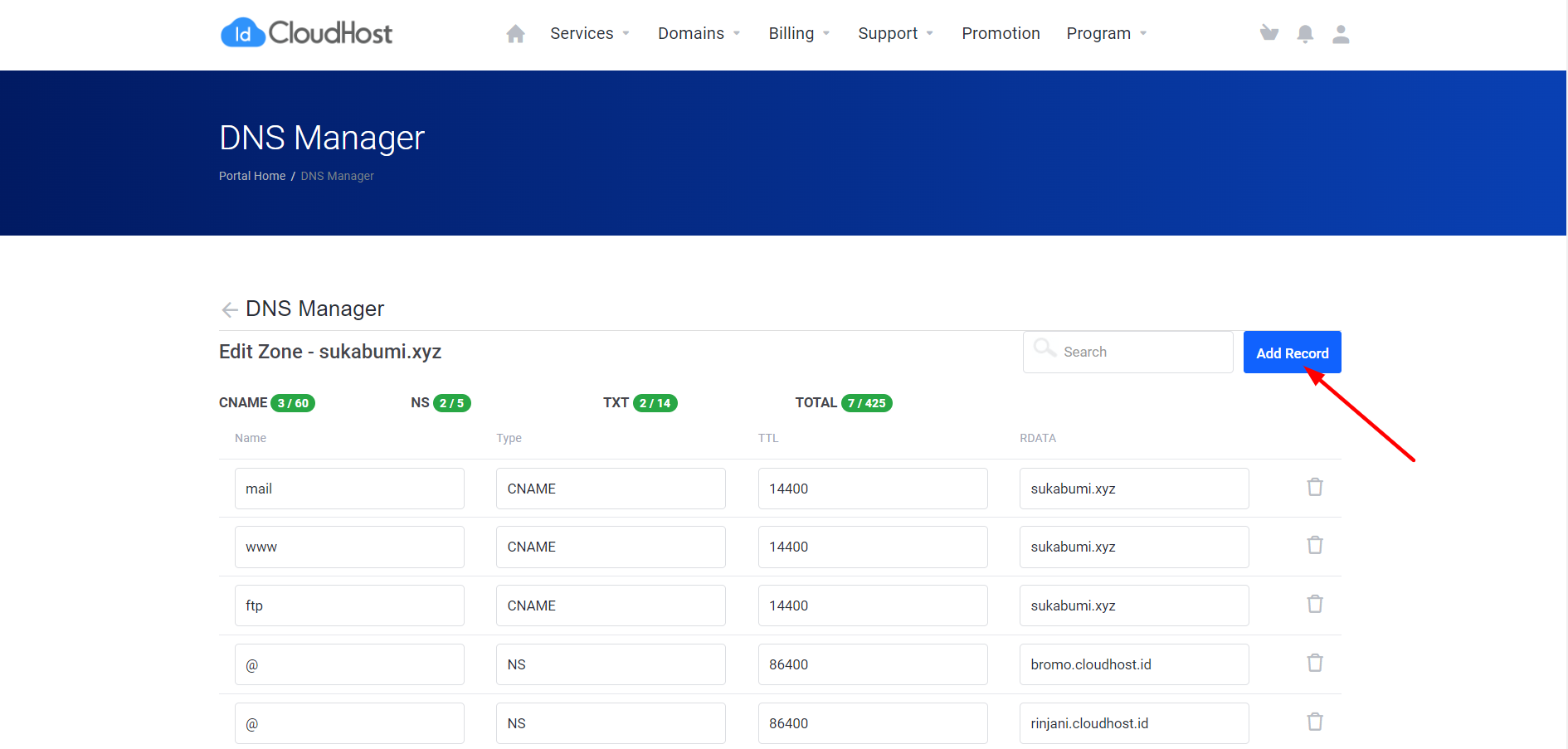This screenshot has width=1568, height=749.
Task: Click the Add Record button
Action: 1292,353
